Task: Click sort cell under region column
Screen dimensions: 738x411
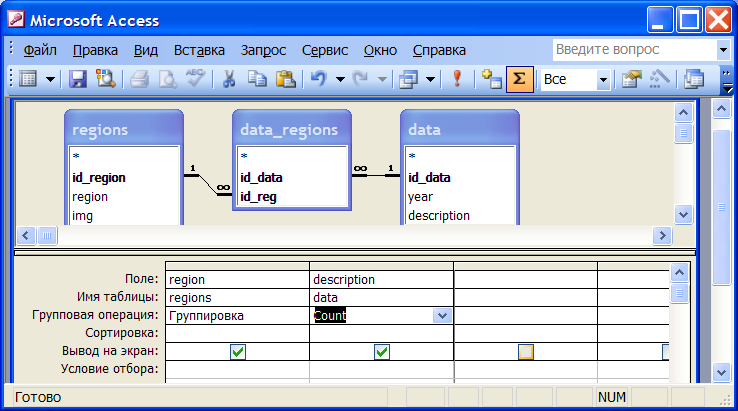Action: coord(237,333)
